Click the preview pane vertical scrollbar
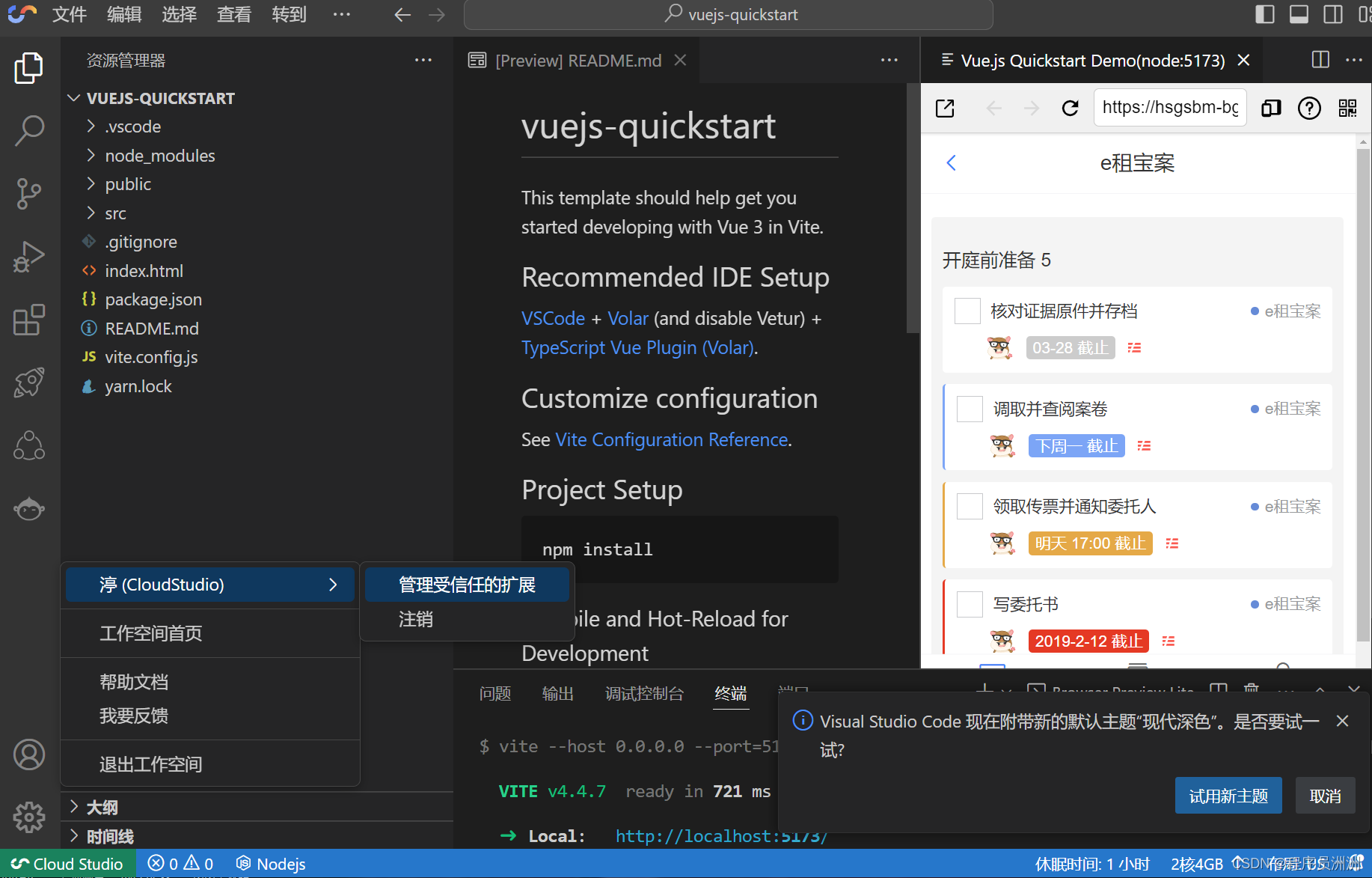The width and height of the screenshot is (1372, 878). click(1363, 397)
